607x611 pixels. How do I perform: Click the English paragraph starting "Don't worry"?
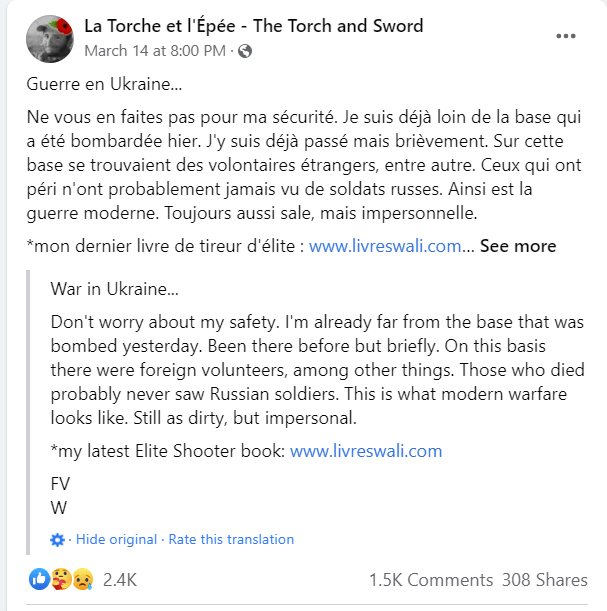click(316, 370)
